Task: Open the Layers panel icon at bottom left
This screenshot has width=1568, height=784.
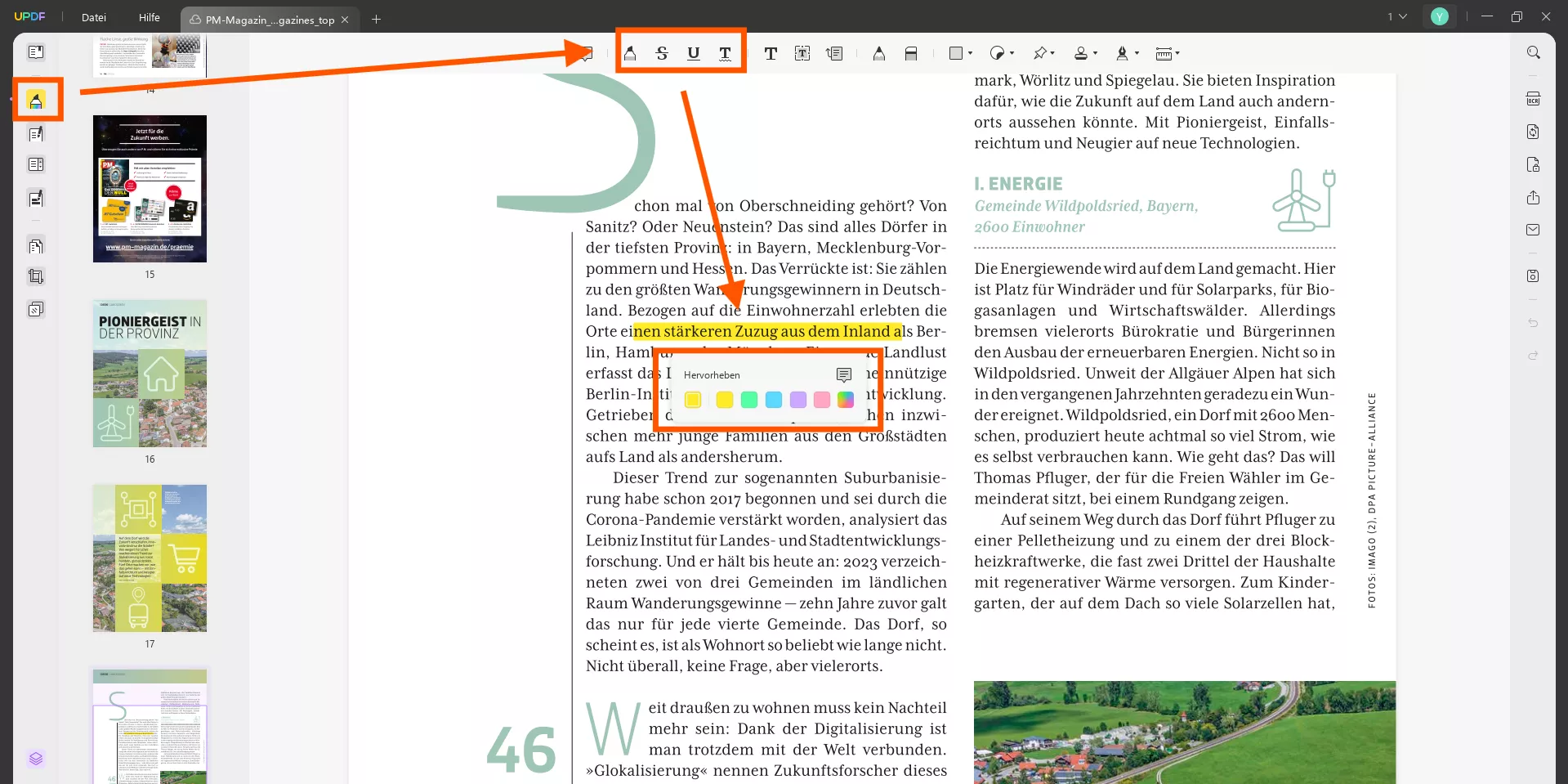Action: pos(36,759)
